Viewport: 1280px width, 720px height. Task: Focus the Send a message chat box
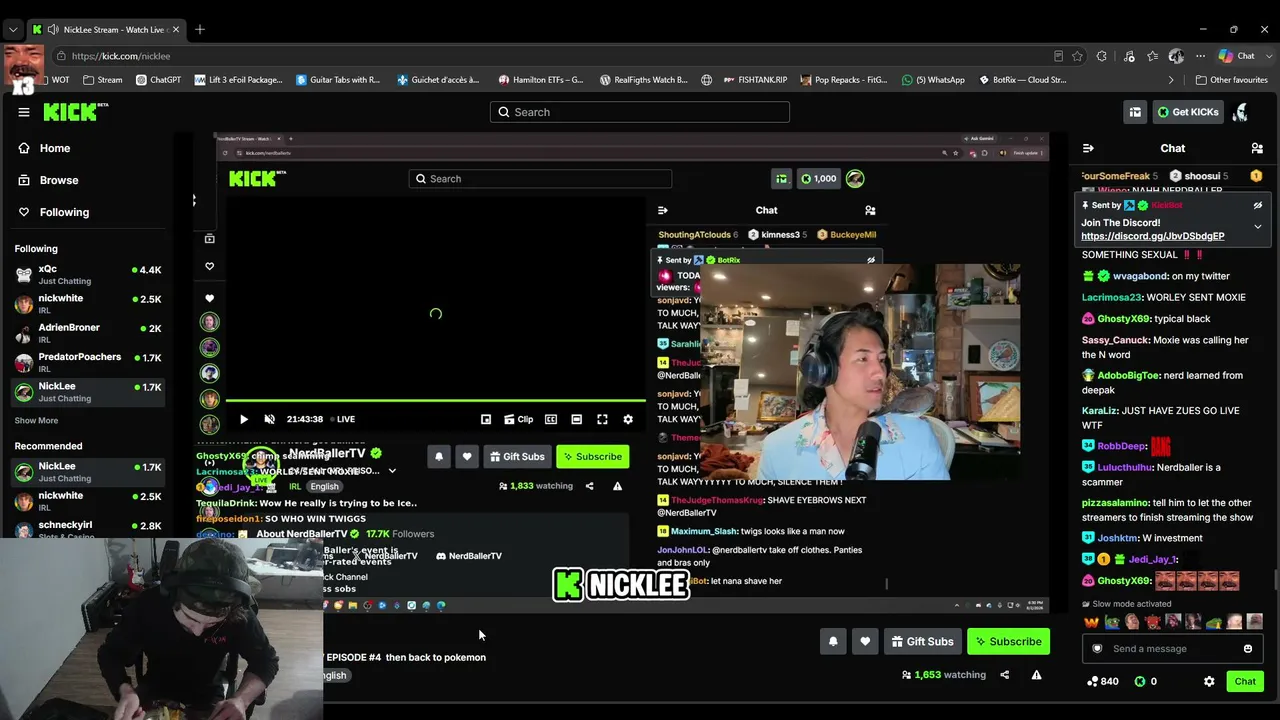[1173, 649]
